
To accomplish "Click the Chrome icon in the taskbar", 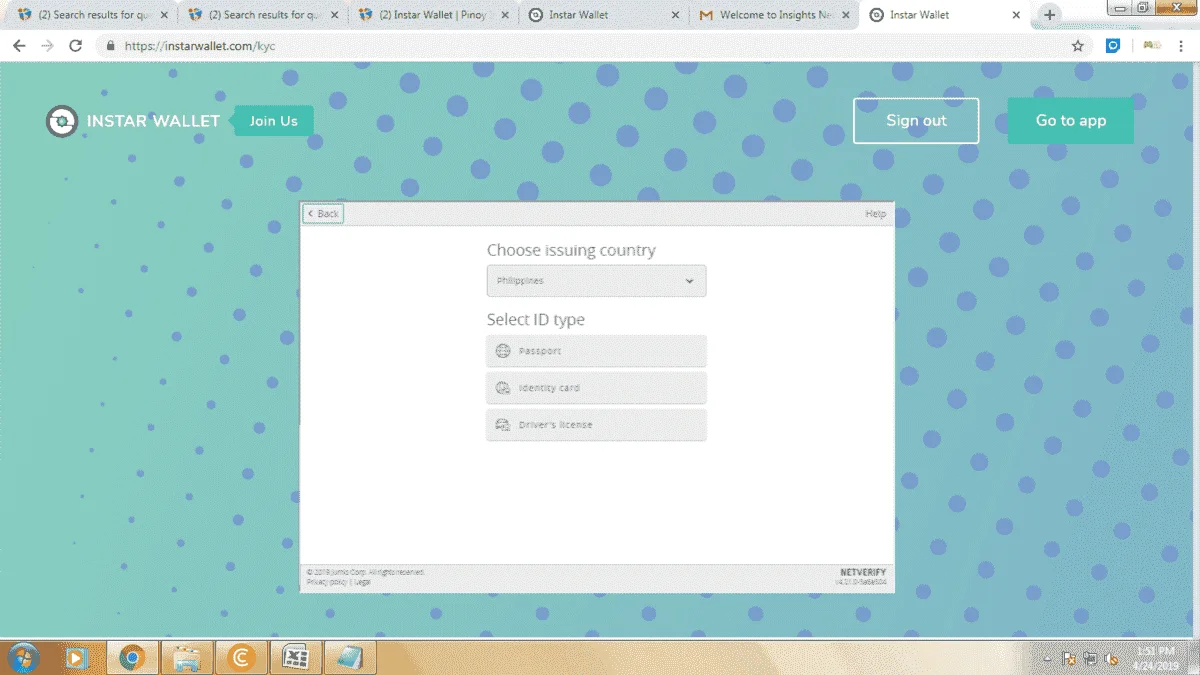I will [x=131, y=657].
